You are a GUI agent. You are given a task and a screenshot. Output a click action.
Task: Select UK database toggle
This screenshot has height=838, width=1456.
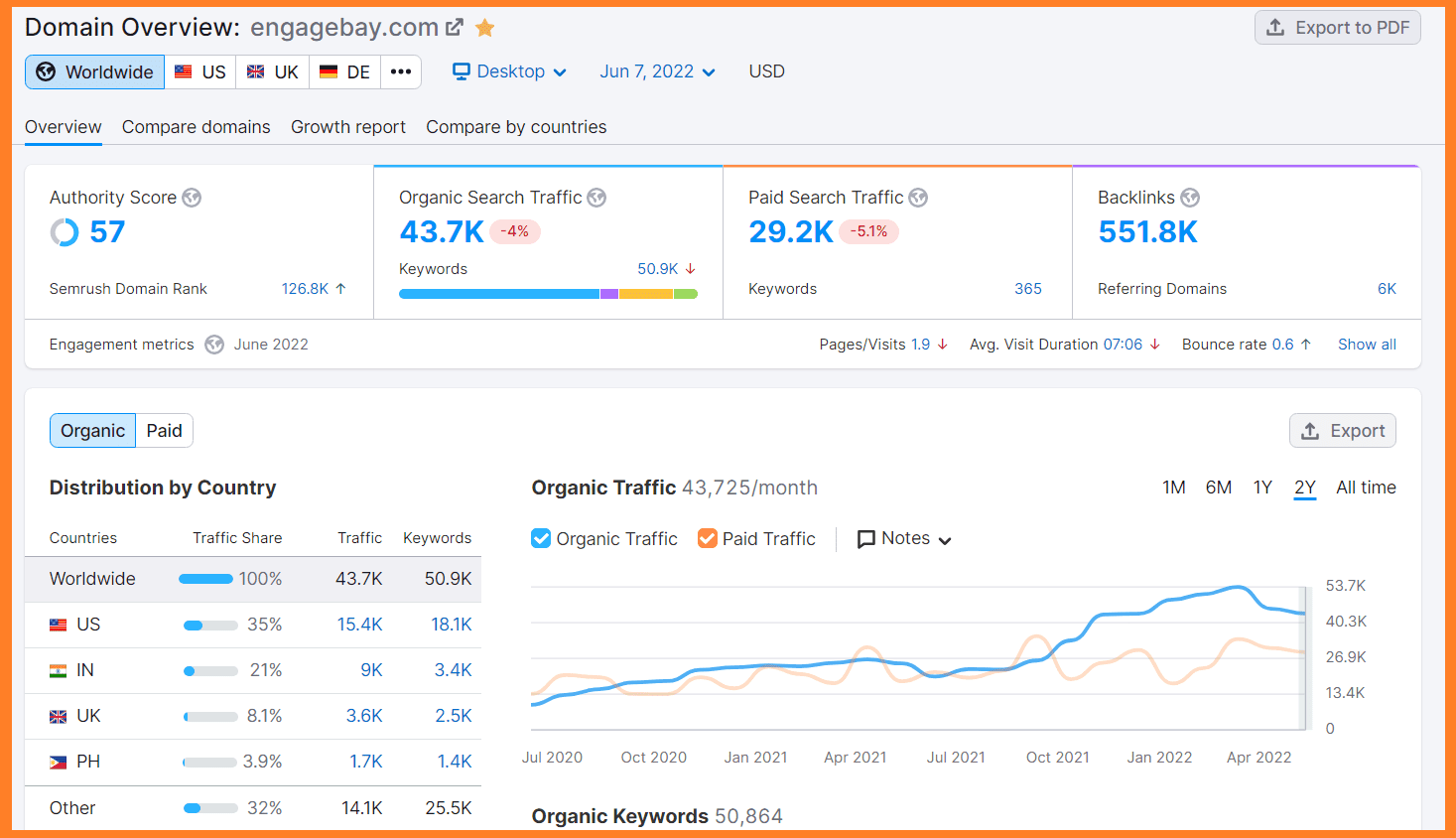click(x=273, y=71)
